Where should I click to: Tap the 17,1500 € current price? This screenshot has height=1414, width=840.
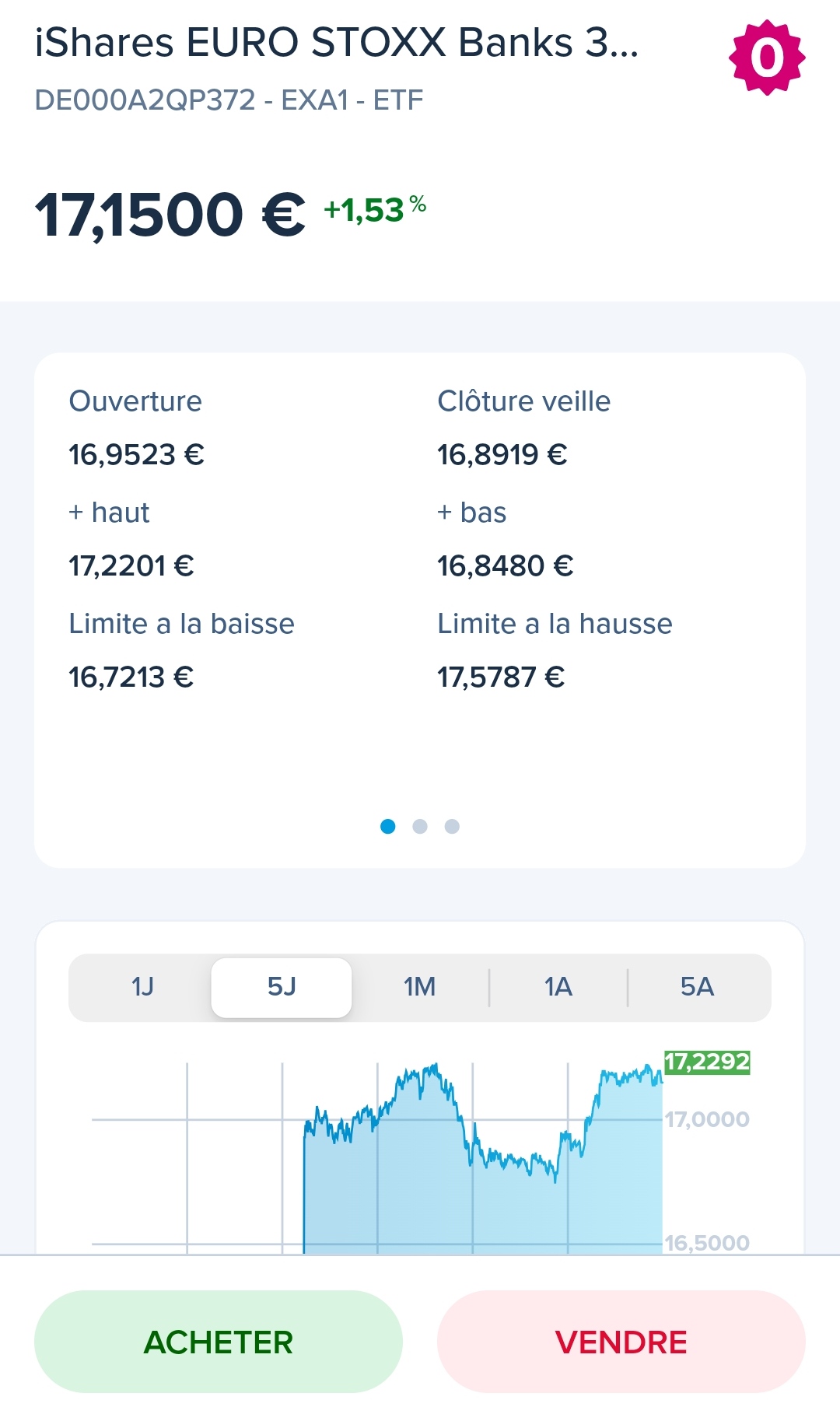170,215
